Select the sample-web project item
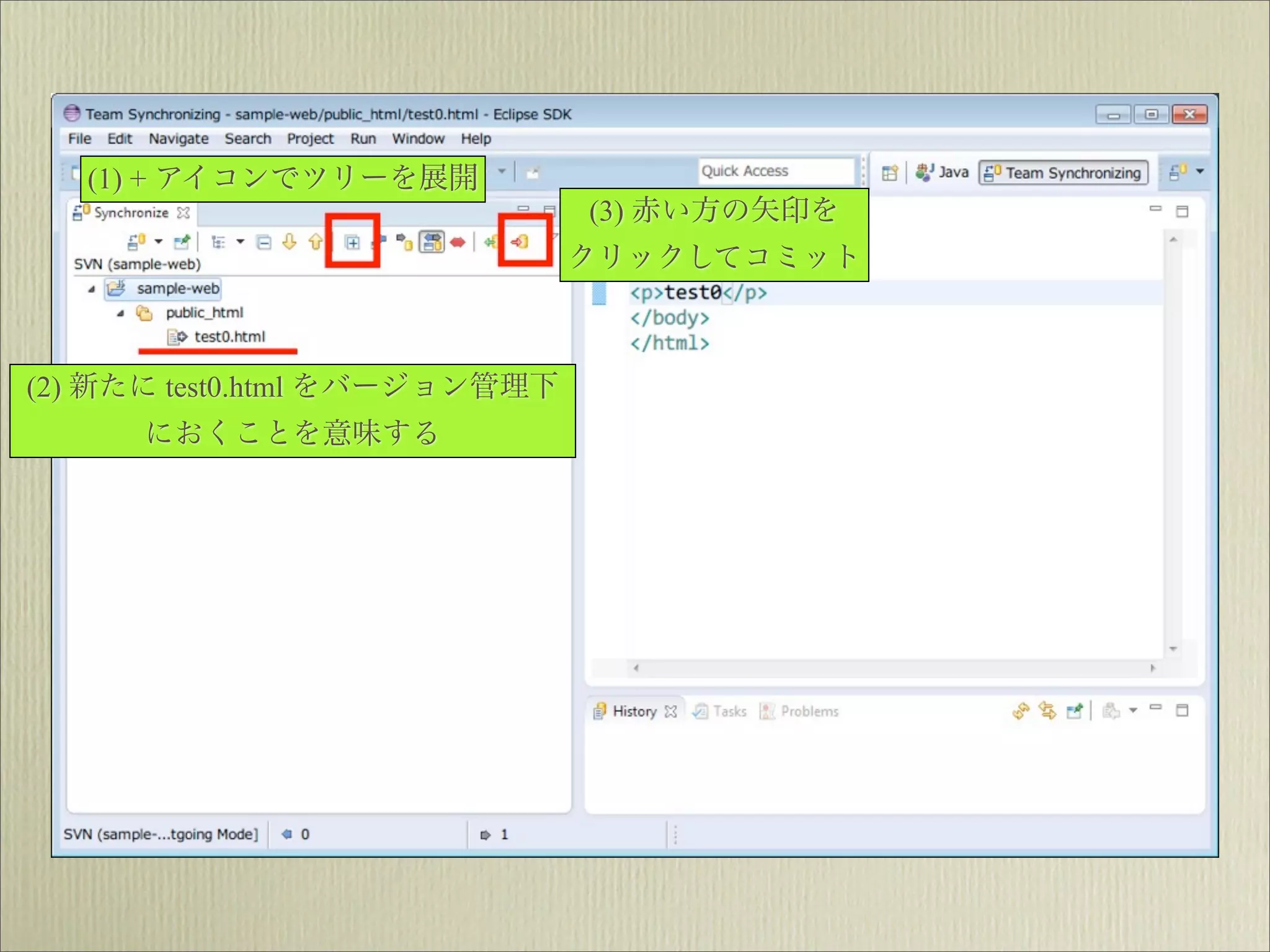The image size is (1270, 952). [x=163, y=289]
